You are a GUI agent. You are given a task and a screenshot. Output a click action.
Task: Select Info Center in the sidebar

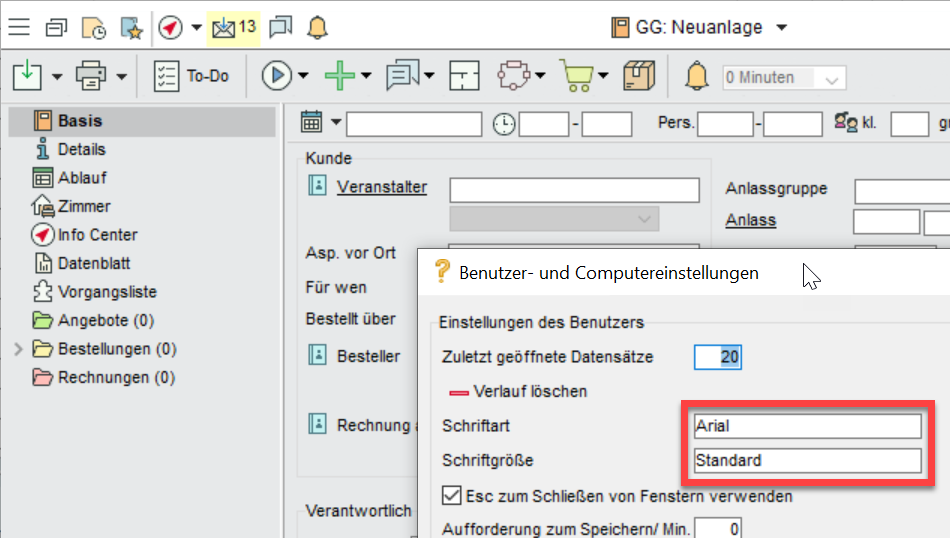point(97,235)
